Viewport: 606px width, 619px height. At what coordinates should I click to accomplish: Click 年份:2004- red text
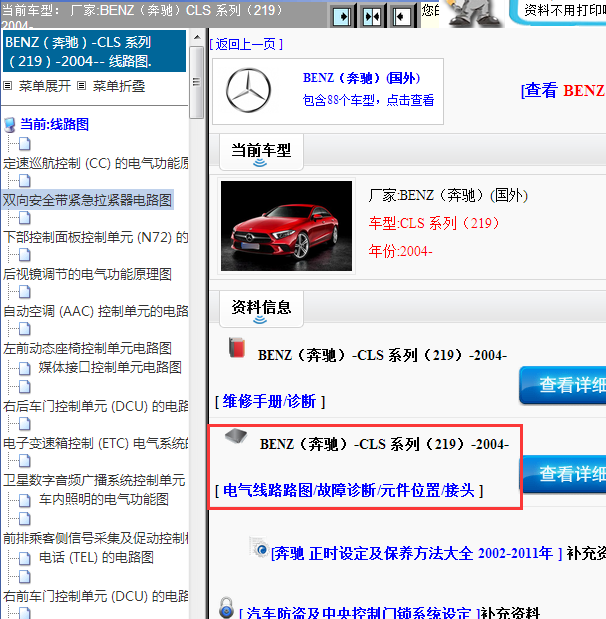pyautogui.click(x=400, y=251)
